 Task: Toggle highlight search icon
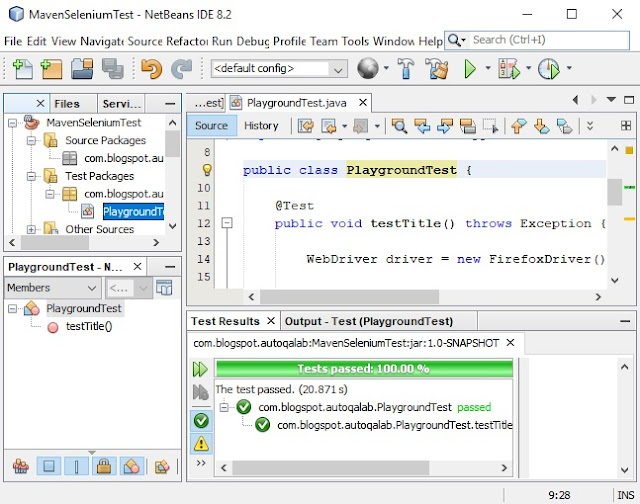[468, 126]
